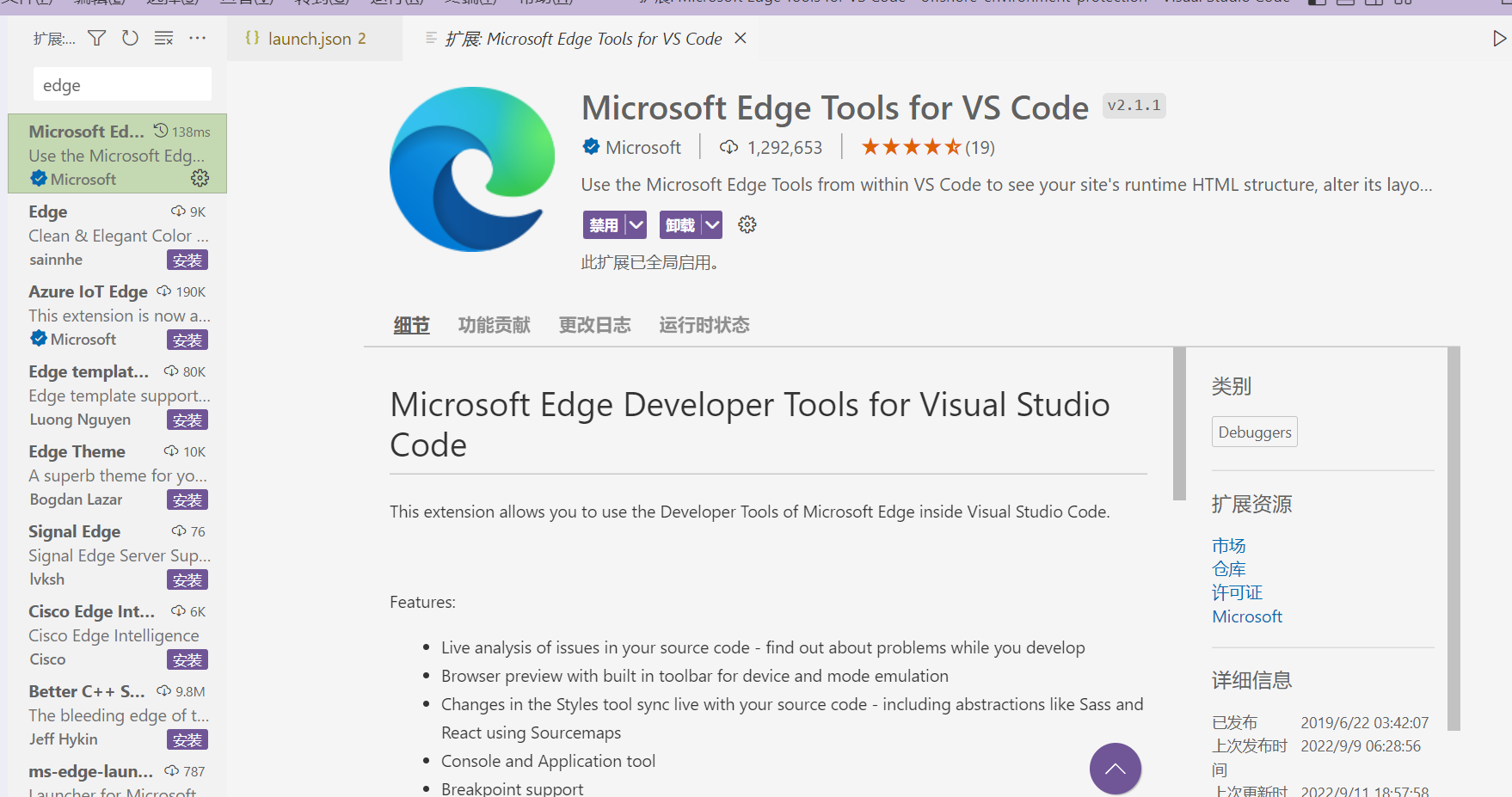Select Microsoft Edge Tools in the extension list

tap(118, 154)
